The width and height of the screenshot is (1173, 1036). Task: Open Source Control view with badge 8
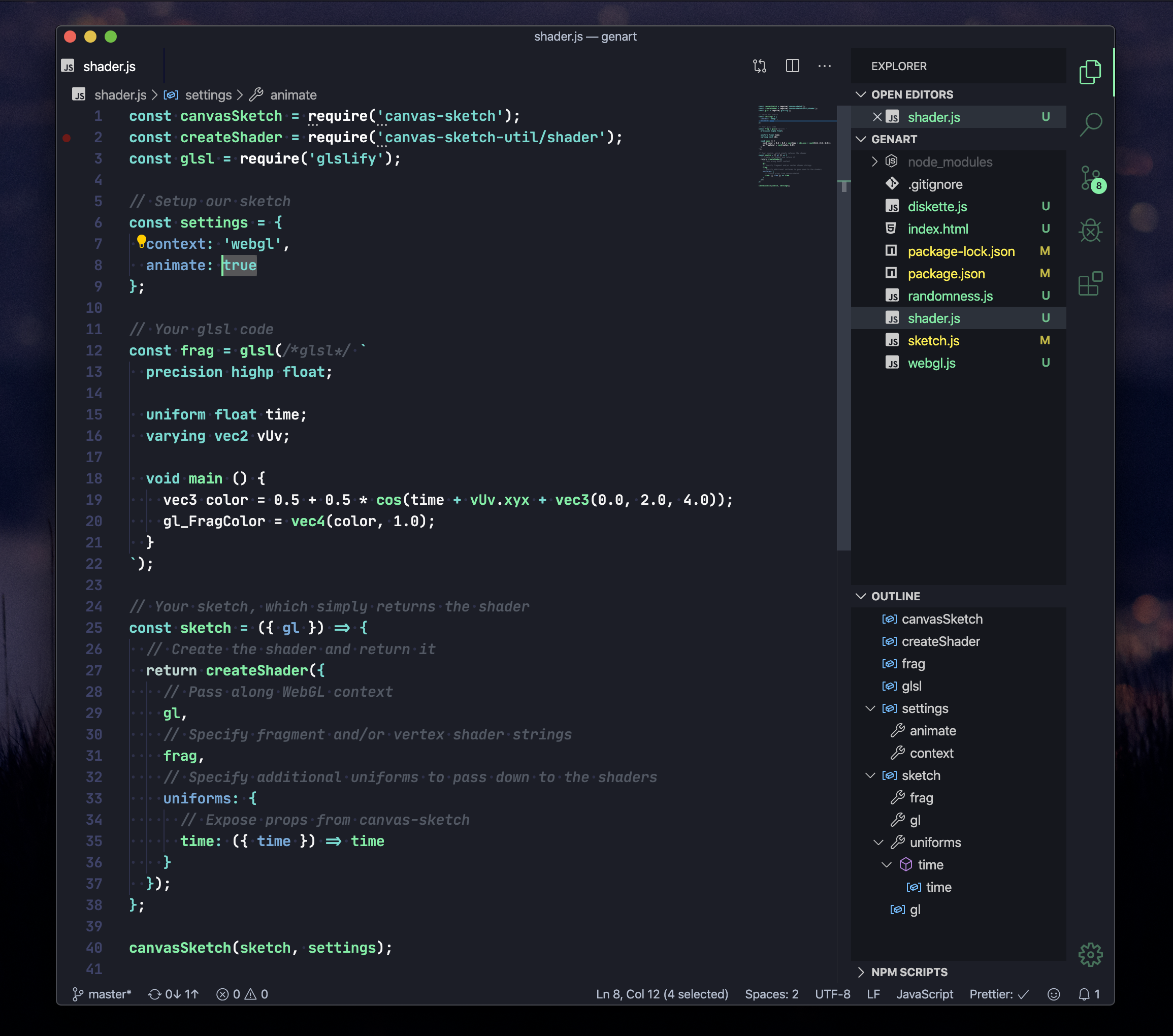(1090, 178)
